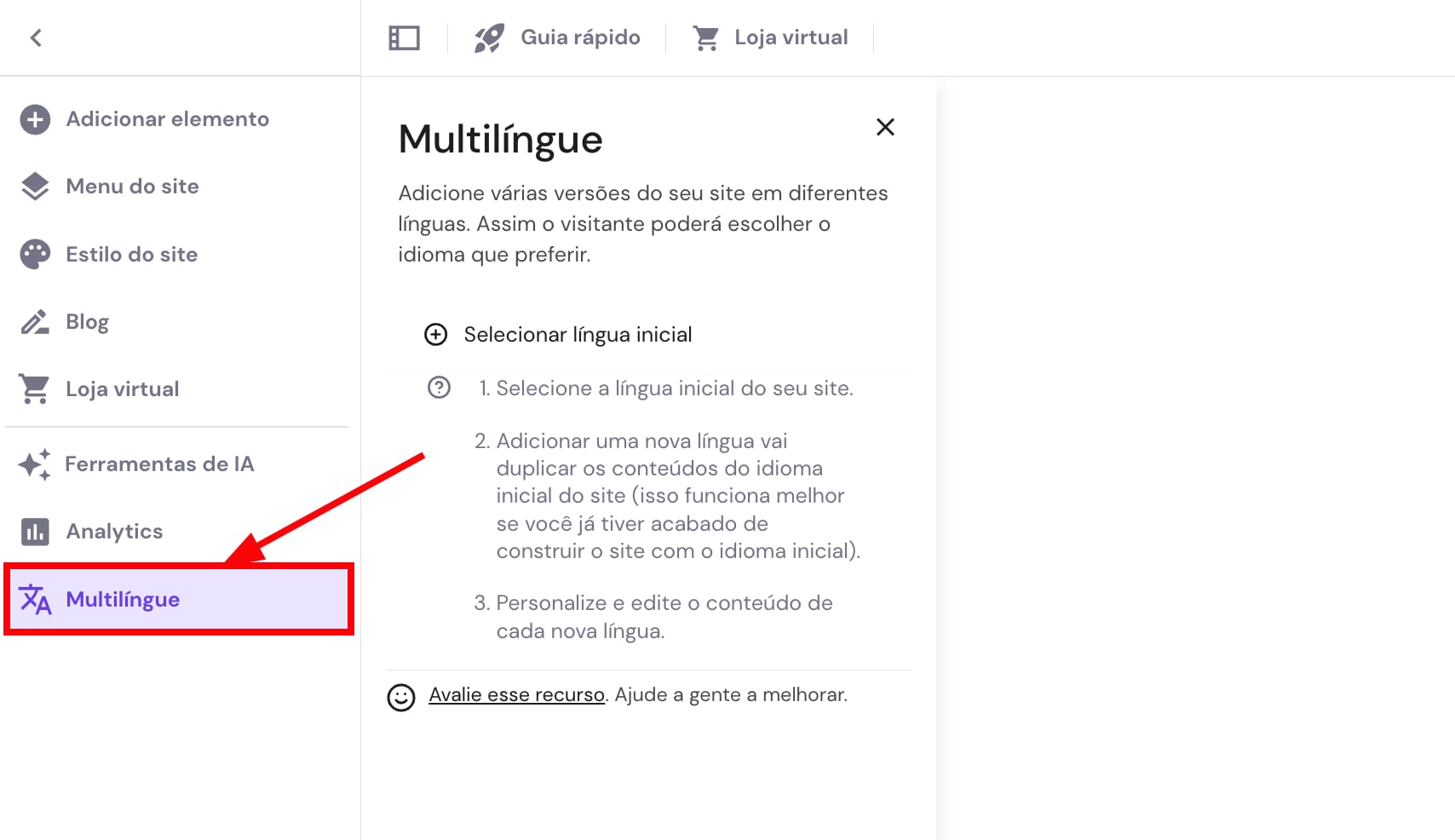Open Analytics via the bar chart icon

click(x=34, y=531)
